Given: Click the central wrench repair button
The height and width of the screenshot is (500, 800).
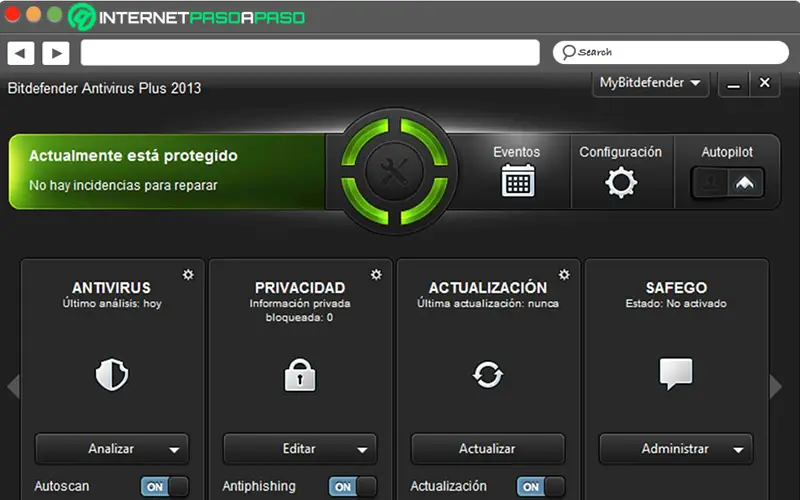Looking at the screenshot, I should pos(394,171).
